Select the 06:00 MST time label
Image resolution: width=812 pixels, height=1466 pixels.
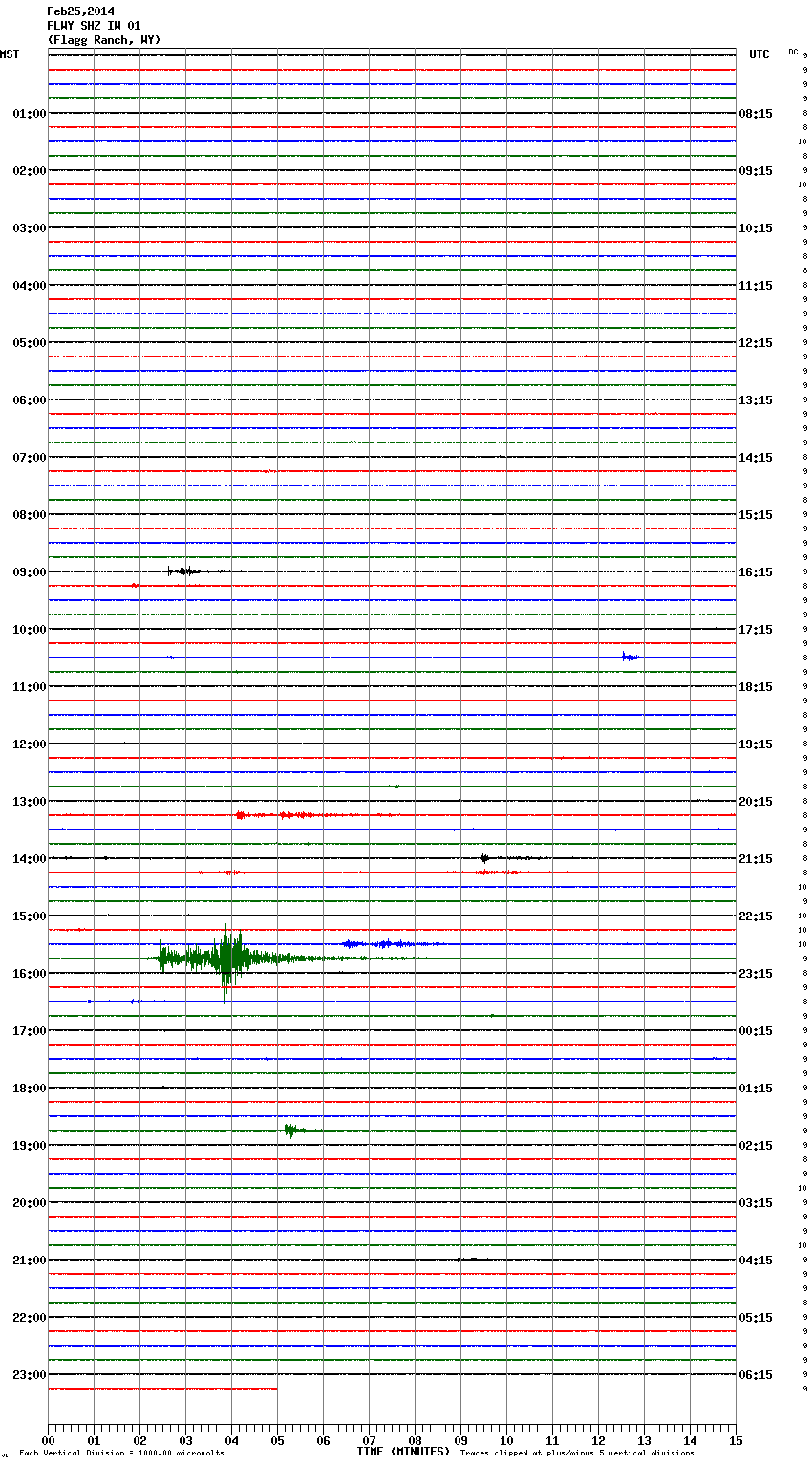29,400
